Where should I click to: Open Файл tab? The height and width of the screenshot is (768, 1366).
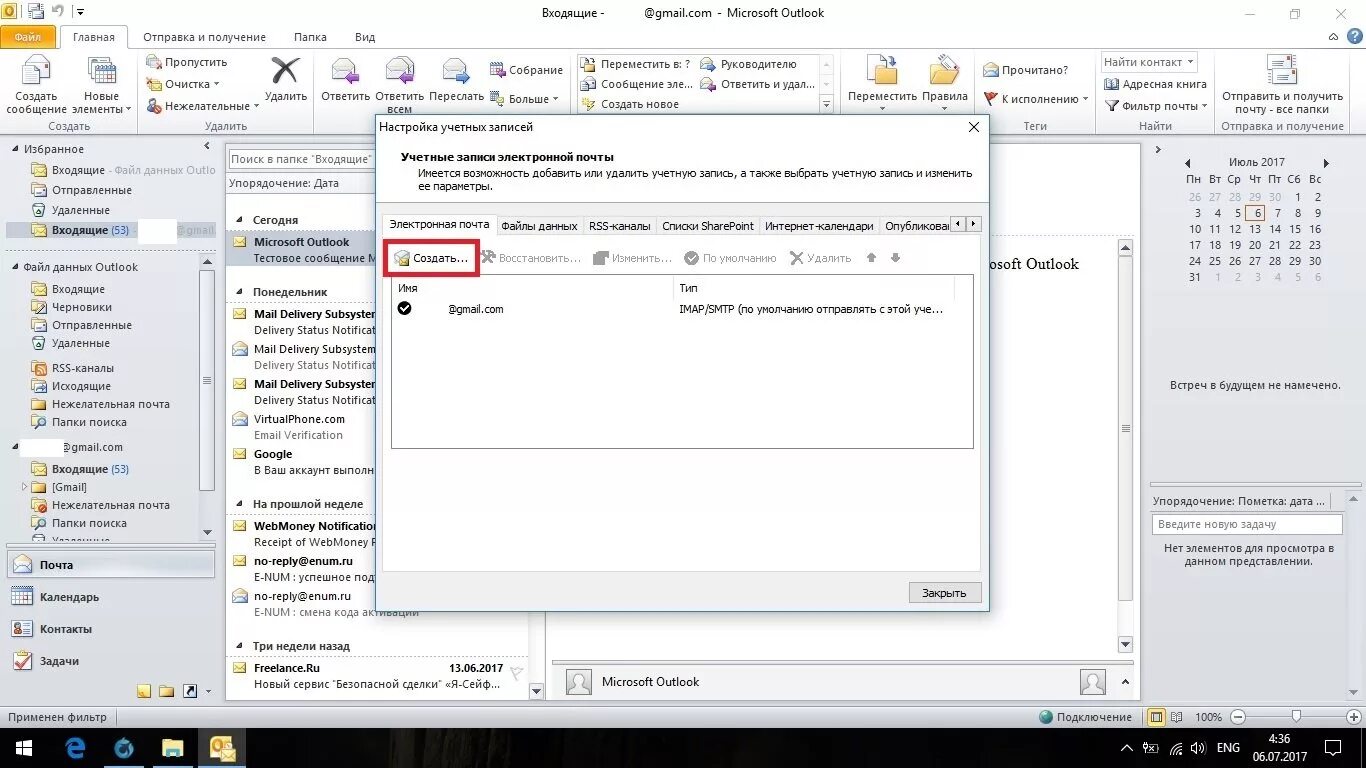pyautogui.click(x=28, y=37)
